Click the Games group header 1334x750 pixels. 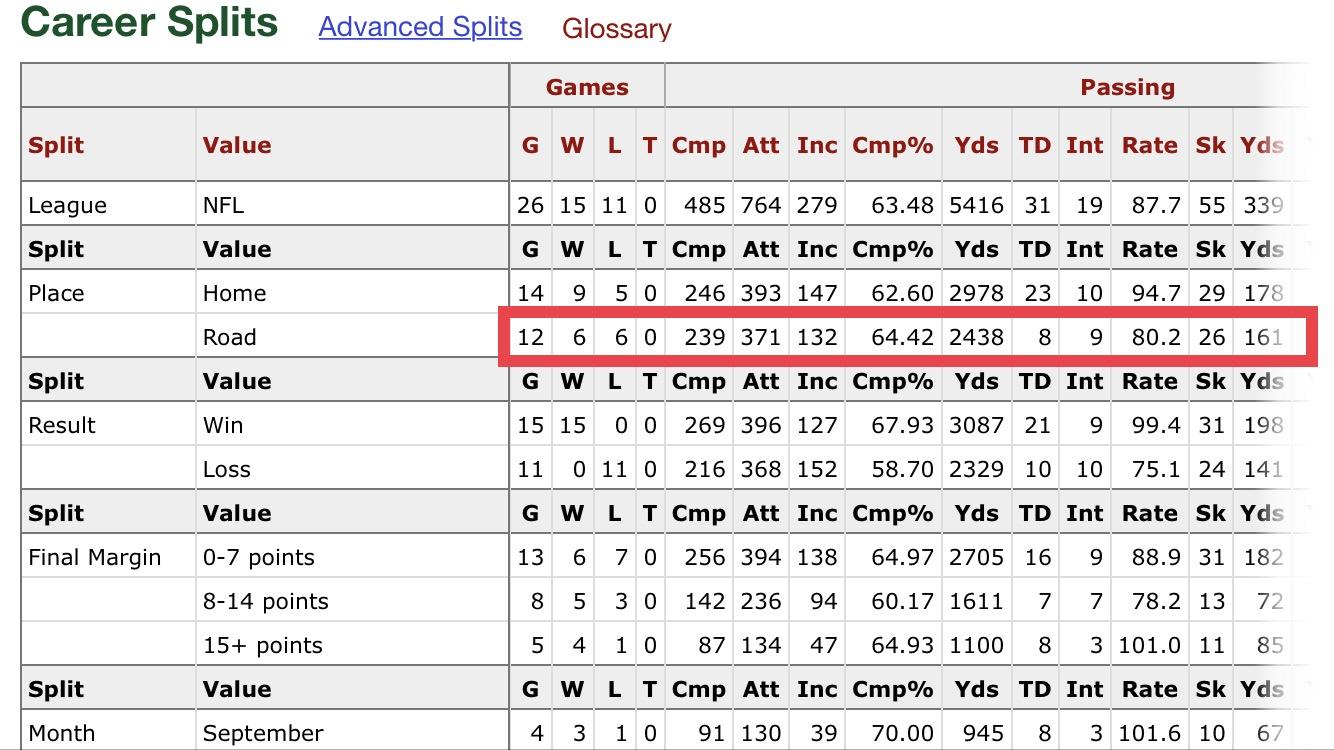[x=587, y=87]
